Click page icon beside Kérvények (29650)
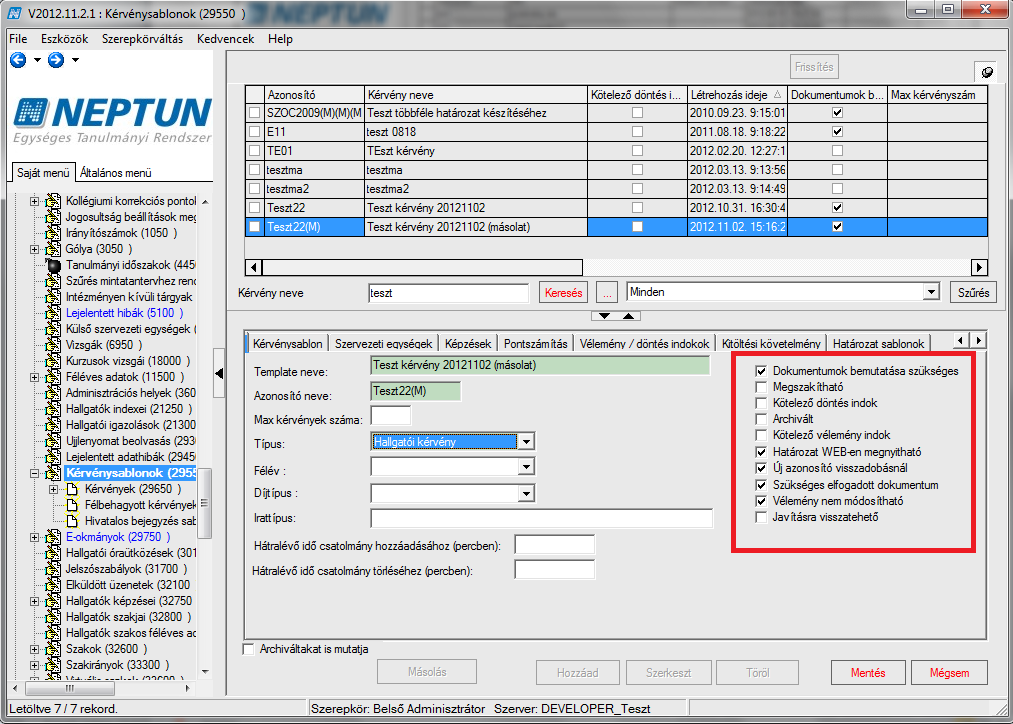The height and width of the screenshot is (724, 1013). coord(72,490)
